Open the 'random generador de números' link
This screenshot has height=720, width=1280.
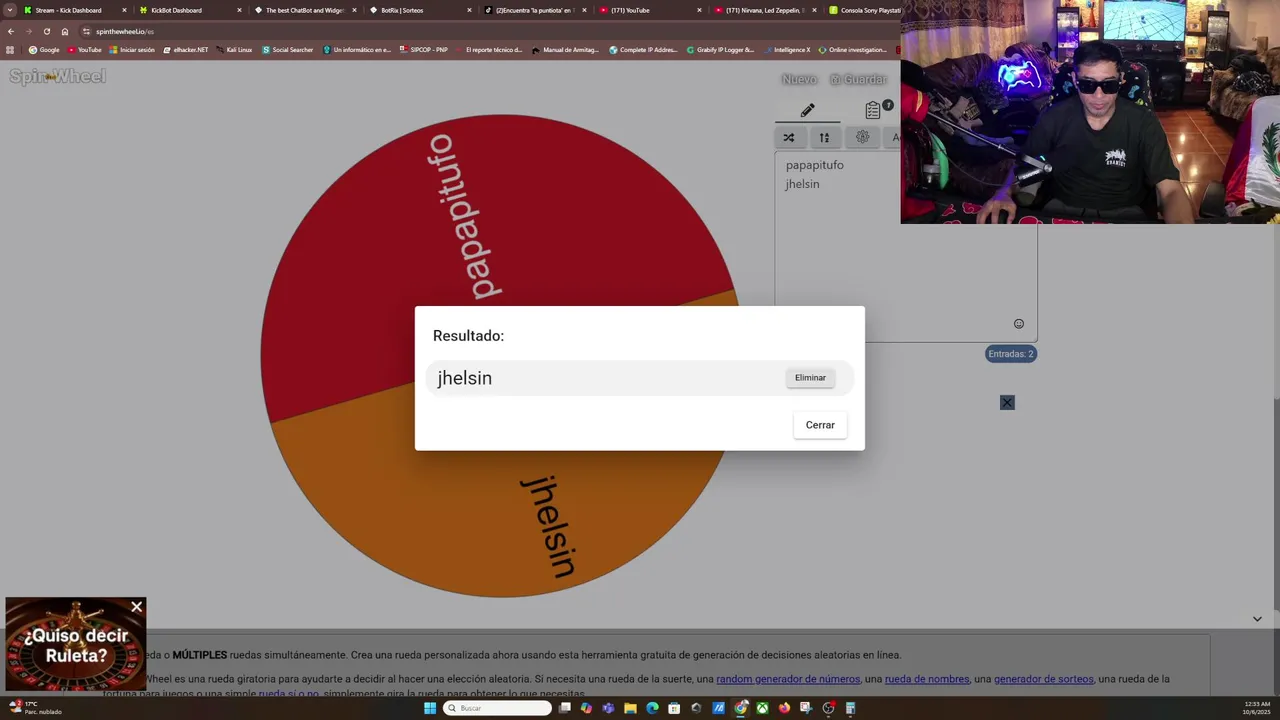[x=788, y=679]
